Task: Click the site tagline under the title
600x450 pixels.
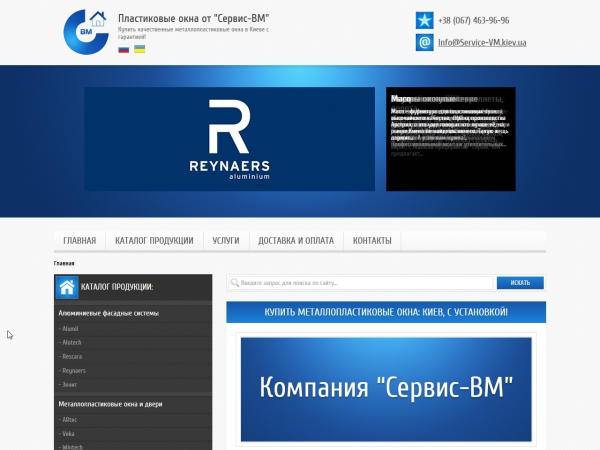Action: point(194,33)
